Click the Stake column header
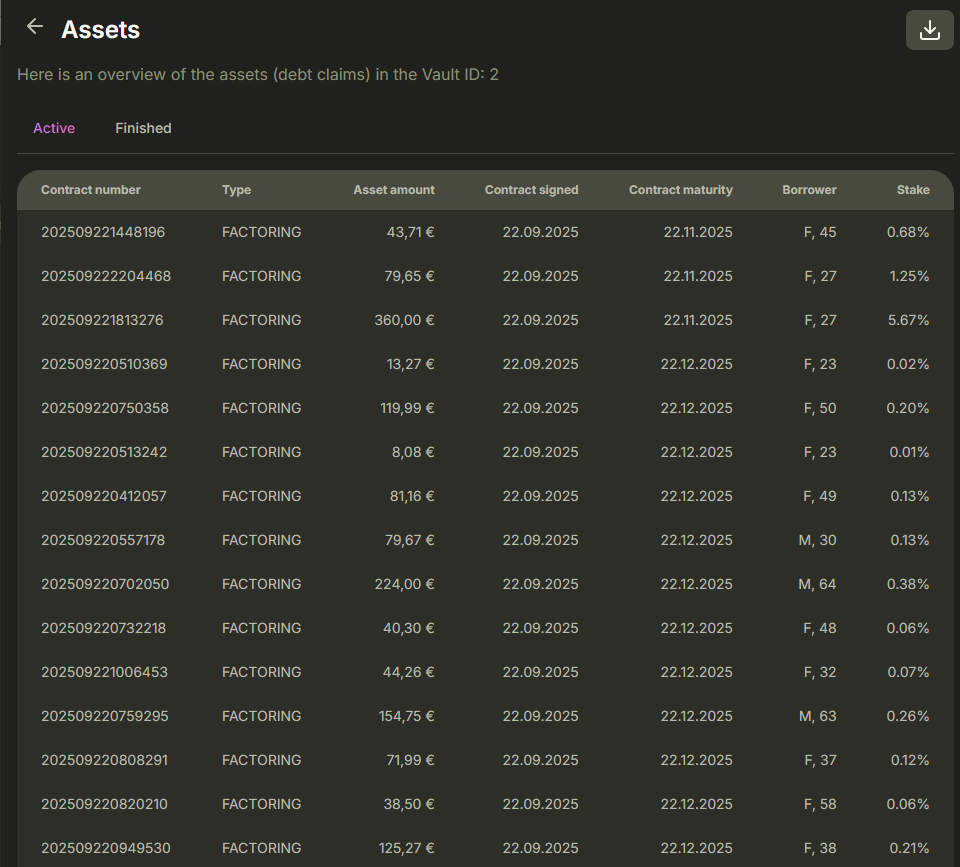 pyautogui.click(x=913, y=190)
